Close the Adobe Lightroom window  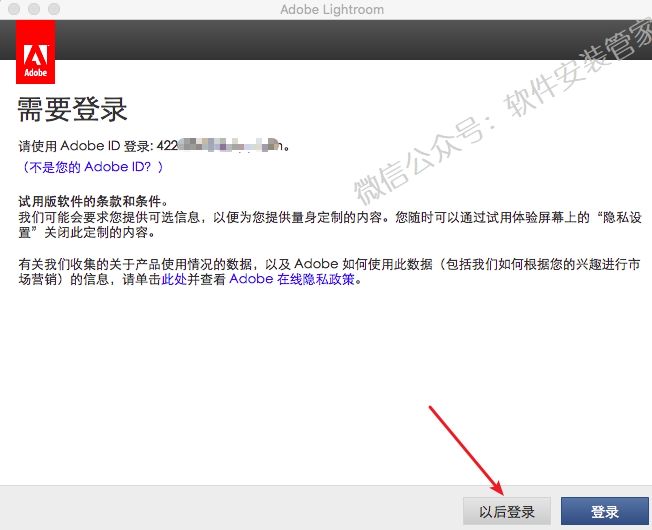pos(14,9)
